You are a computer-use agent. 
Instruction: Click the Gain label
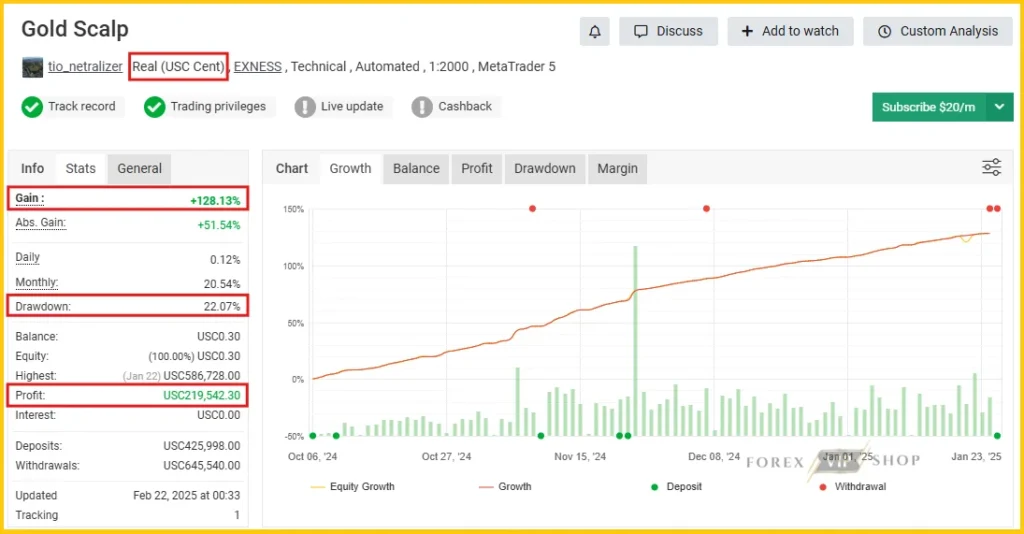(29, 198)
